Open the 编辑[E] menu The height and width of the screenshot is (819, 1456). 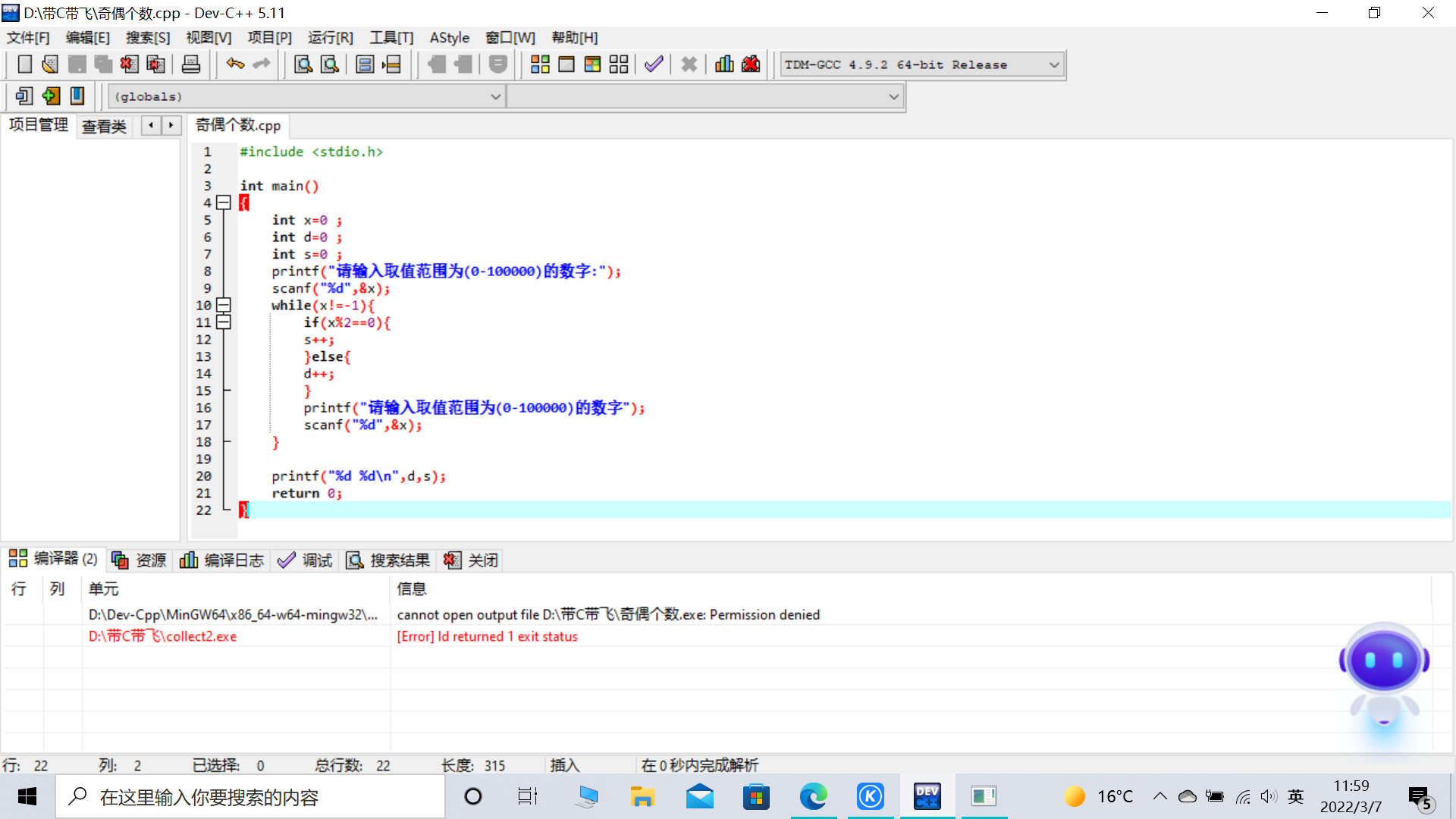click(88, 38)
